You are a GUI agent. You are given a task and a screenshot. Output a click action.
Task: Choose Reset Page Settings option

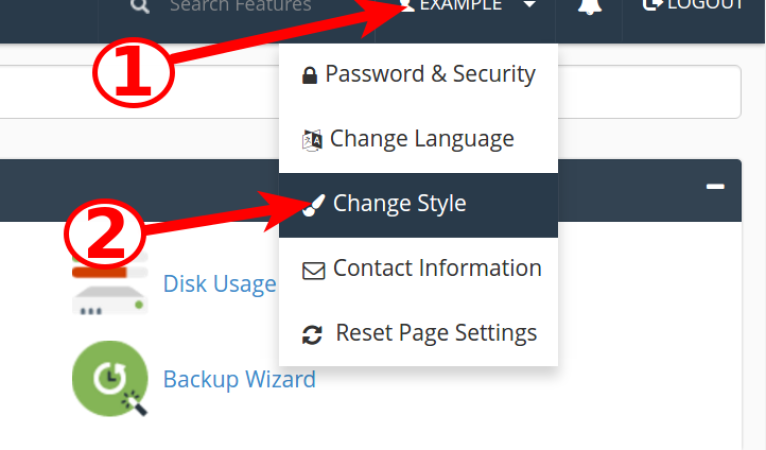418,334
